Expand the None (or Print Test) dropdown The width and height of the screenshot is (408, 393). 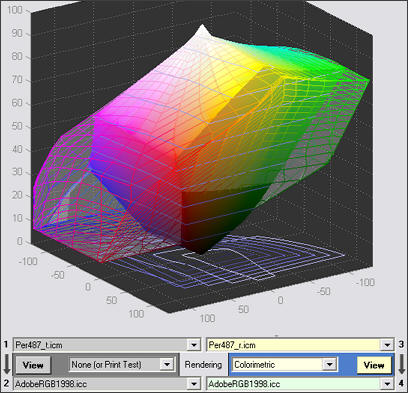pyautogui.click(x=167, y=364)
